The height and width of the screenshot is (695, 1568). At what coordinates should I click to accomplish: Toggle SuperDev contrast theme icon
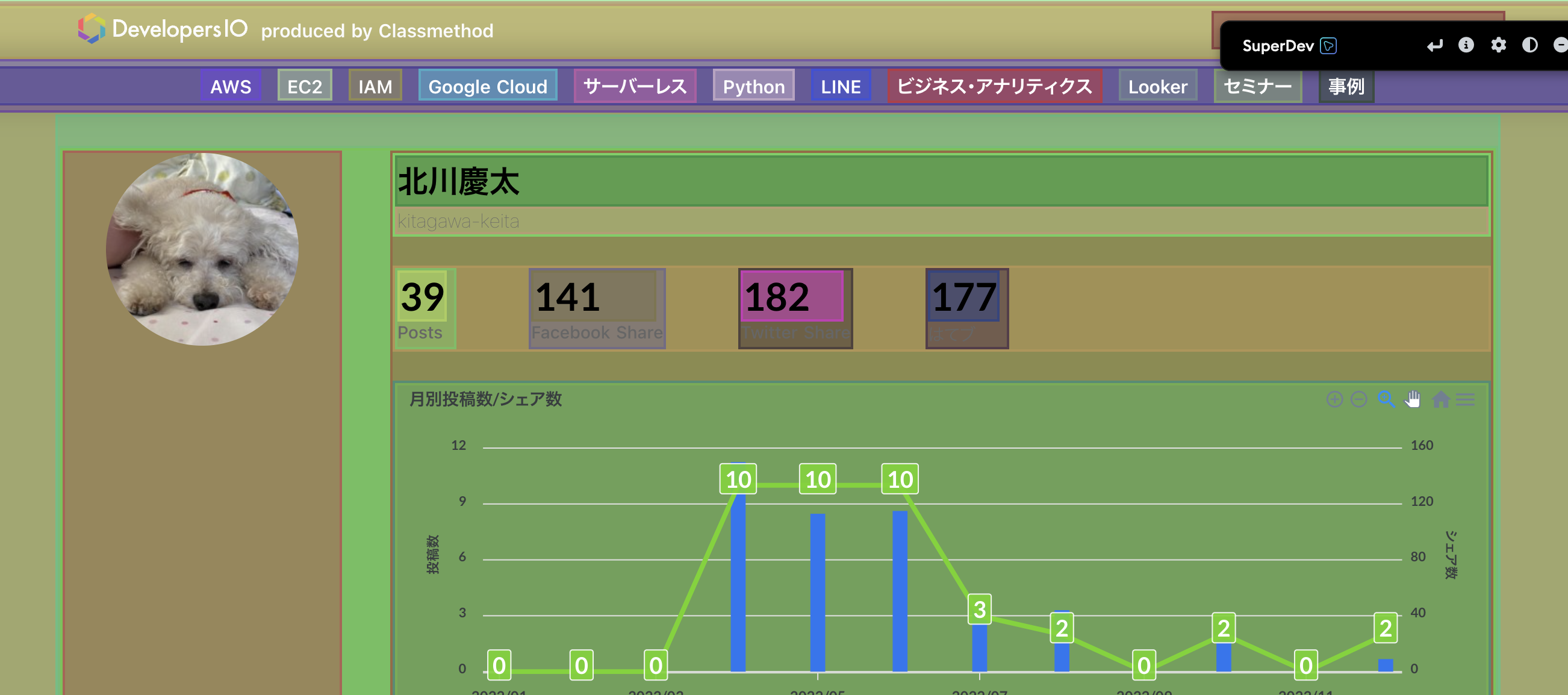[1529, 45]
